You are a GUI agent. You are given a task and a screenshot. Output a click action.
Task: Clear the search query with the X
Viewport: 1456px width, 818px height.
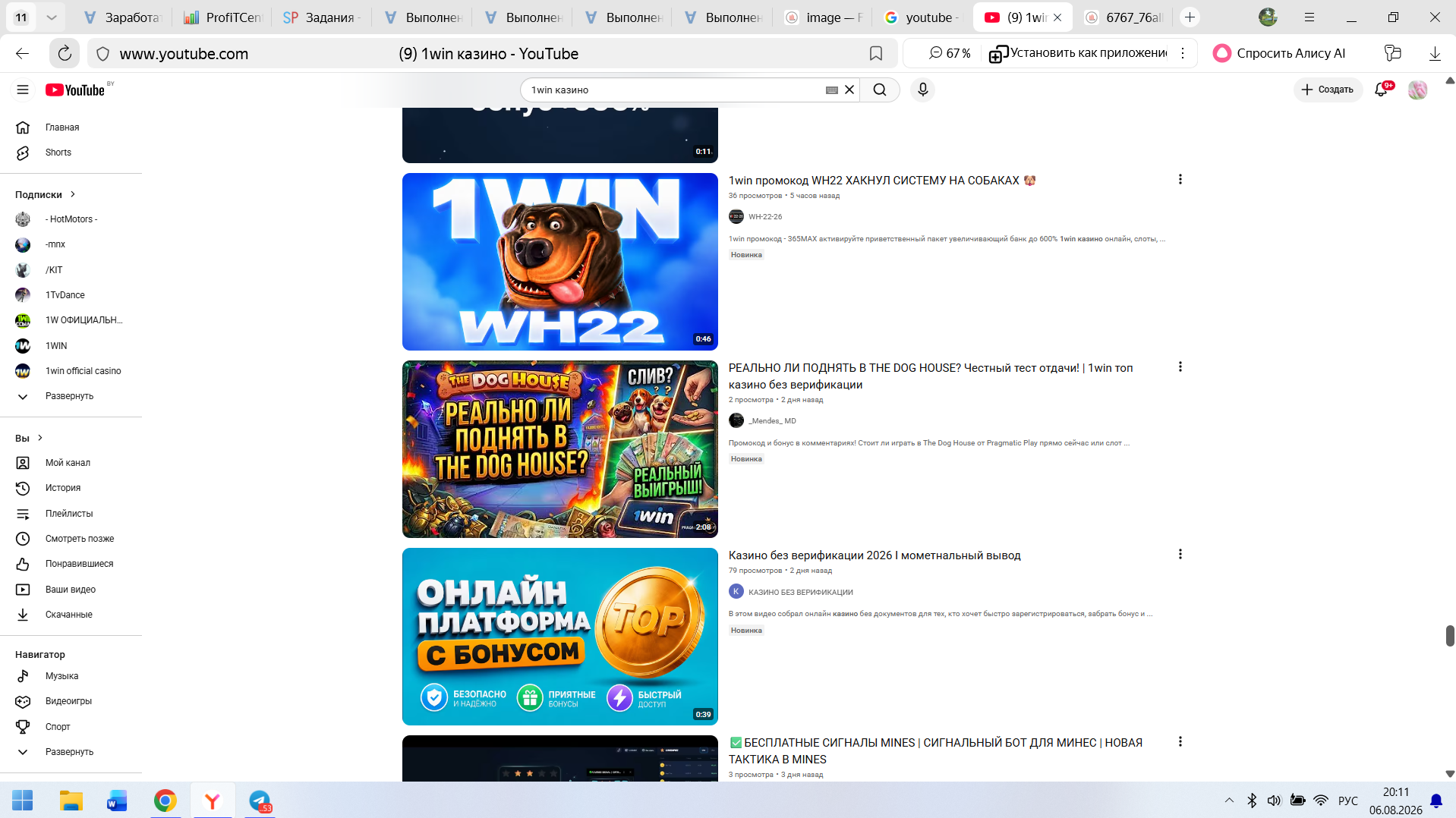(x=849, y=90)
